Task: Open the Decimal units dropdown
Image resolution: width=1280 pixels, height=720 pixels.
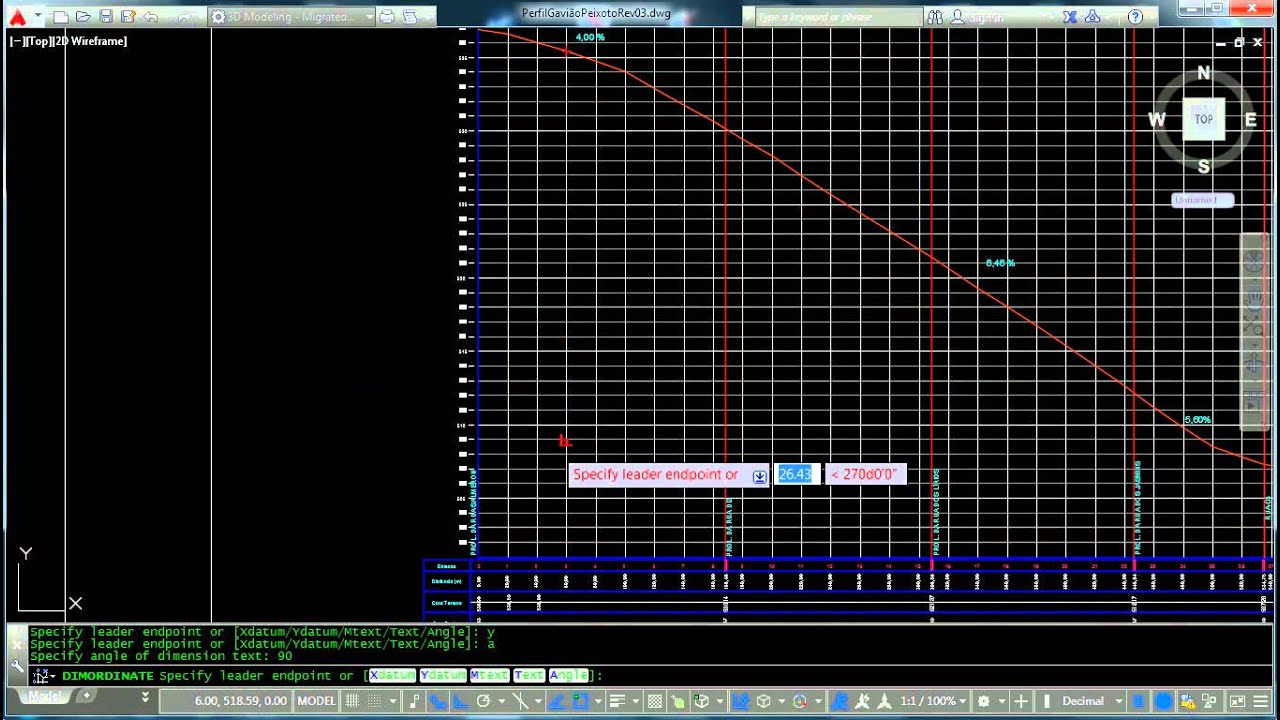Action: (1091, 701)
